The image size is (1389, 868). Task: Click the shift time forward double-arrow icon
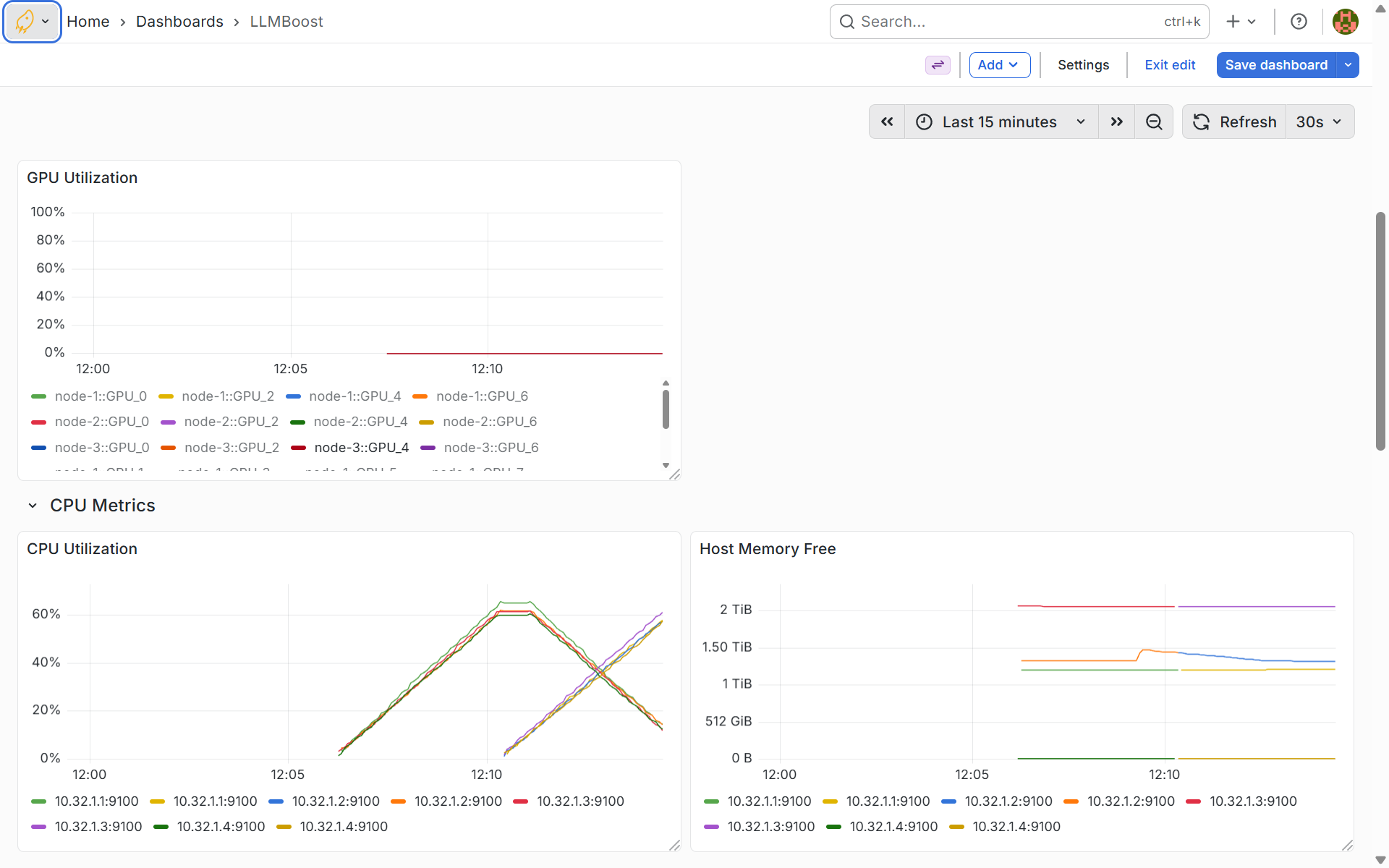click(x=1116, y=122)
